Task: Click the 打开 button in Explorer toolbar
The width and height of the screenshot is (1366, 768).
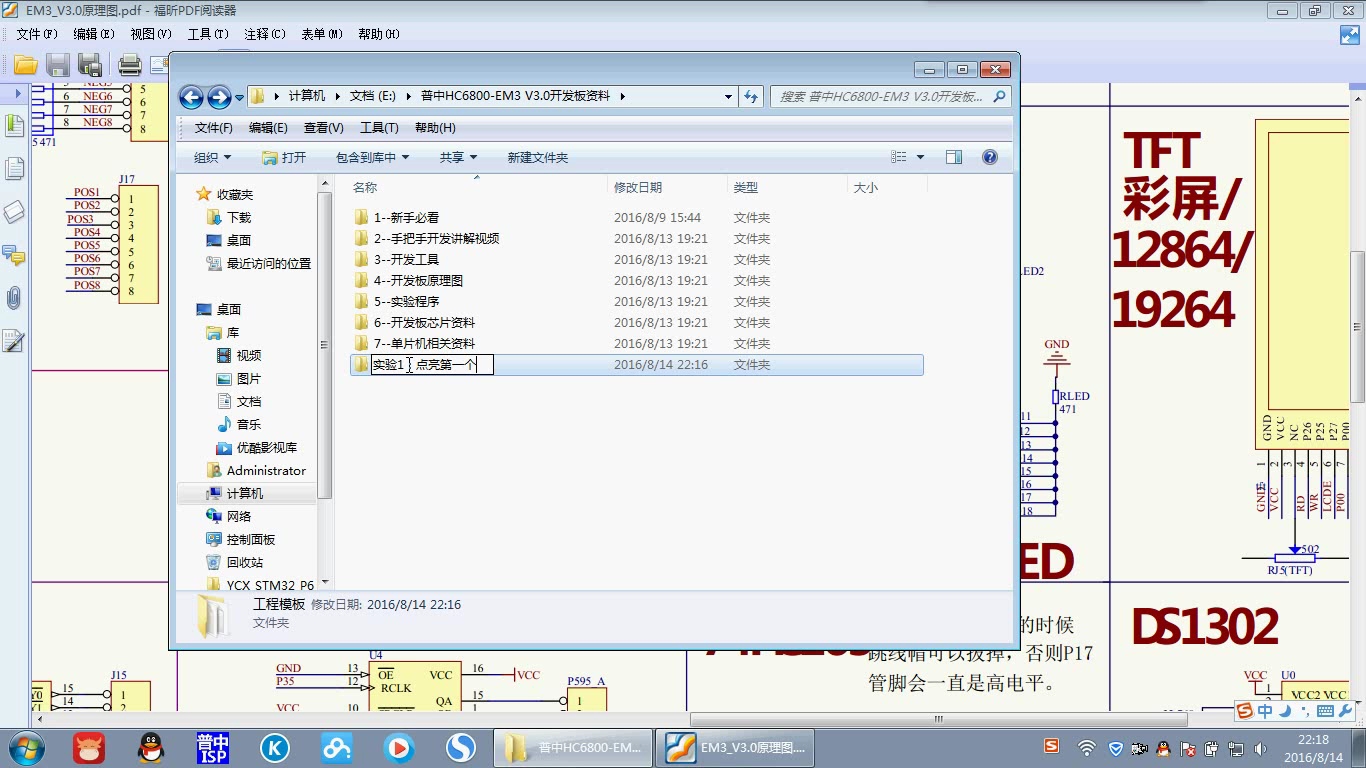Action: pos(284,157)
